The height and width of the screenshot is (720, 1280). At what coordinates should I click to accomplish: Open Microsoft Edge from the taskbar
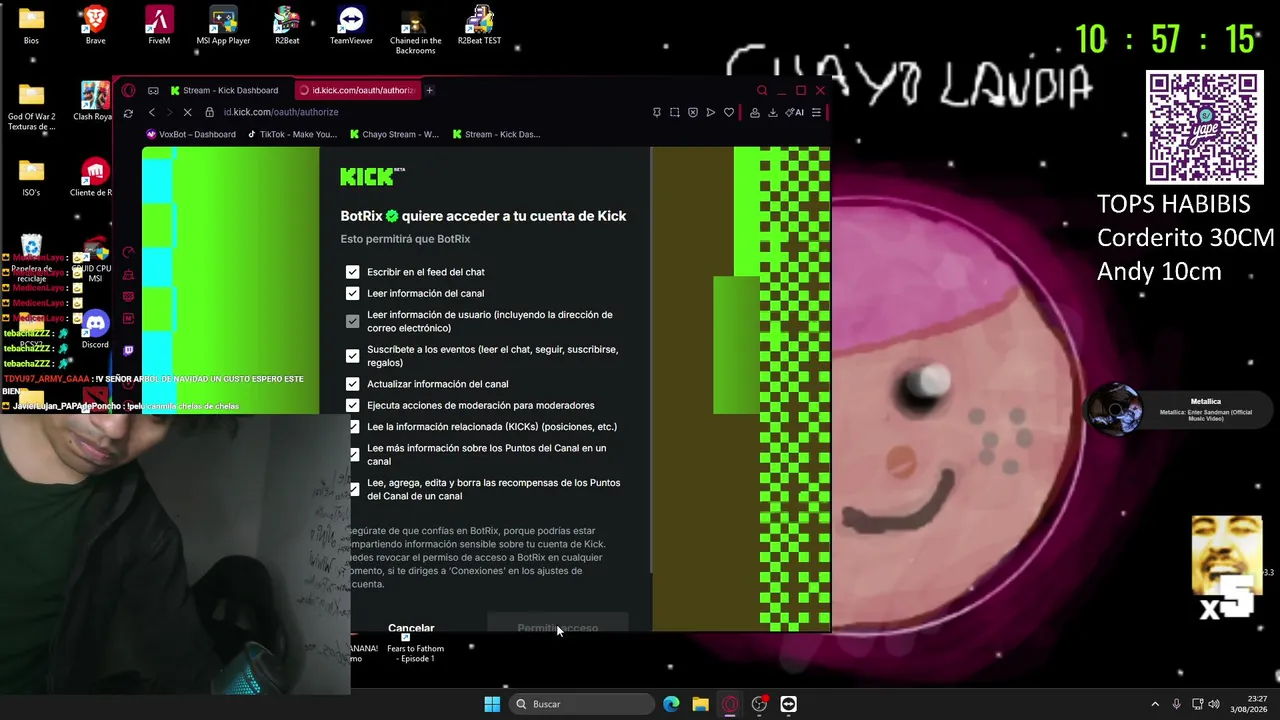tap(671, 704)
